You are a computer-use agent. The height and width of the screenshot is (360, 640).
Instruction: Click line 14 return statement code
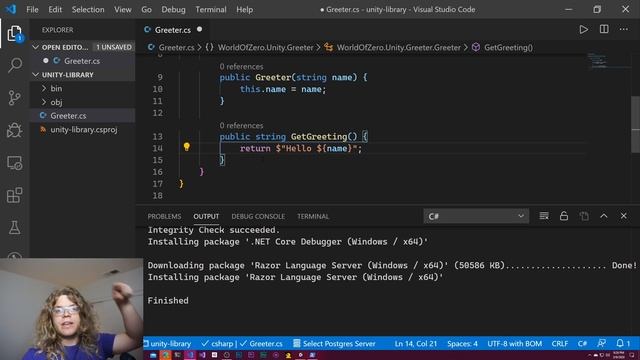coord(301,149)
